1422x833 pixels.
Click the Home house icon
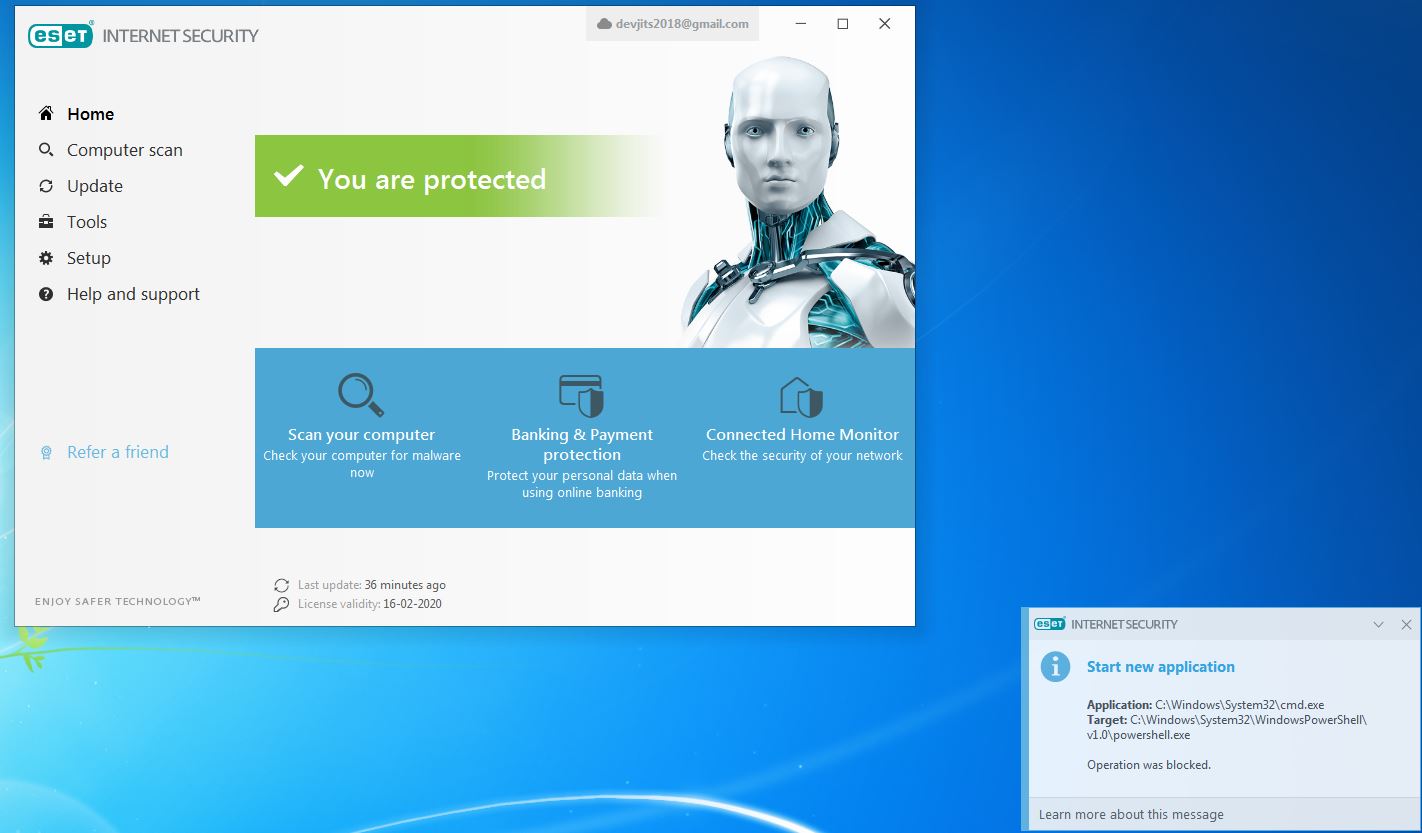point(46,113)
